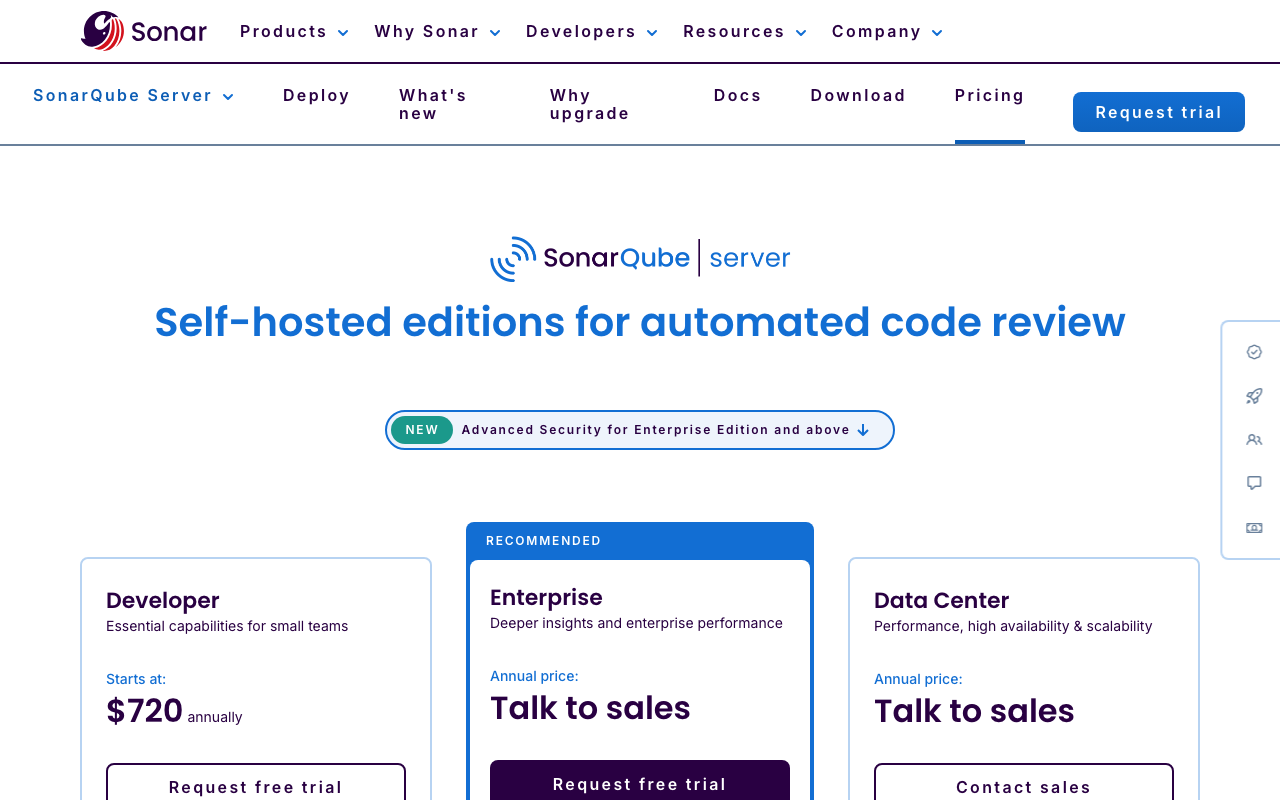
Task: Click the SonarQube server logo
Action: point(640,259)
